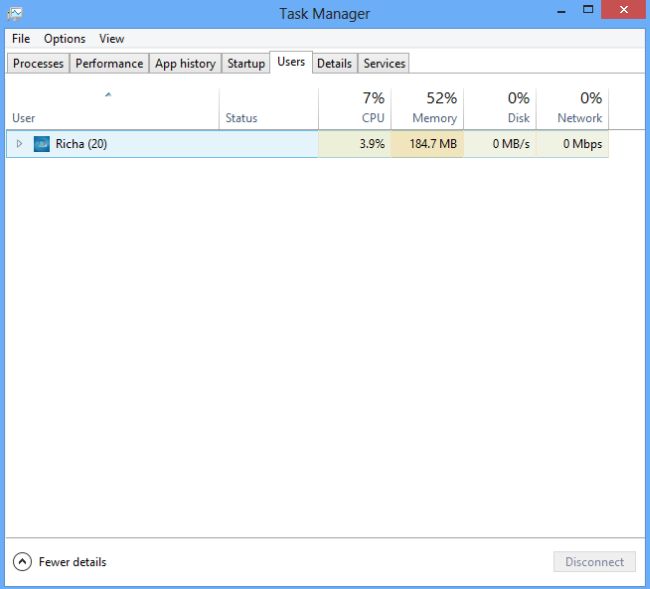The height and width of the screenshot is (589, 650).
Task: Click the 0 Mbps network value
Action: tap(582, 144)
